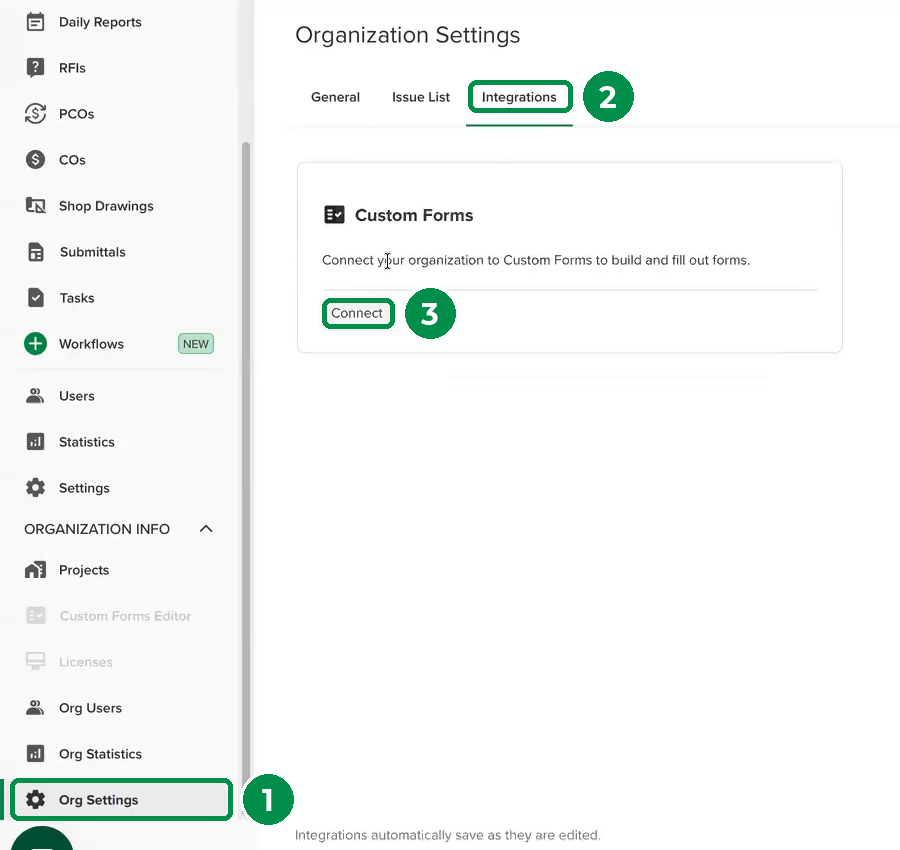Open Org Settings label
This screenshot has width=900, height=850.
coord(99,799)
